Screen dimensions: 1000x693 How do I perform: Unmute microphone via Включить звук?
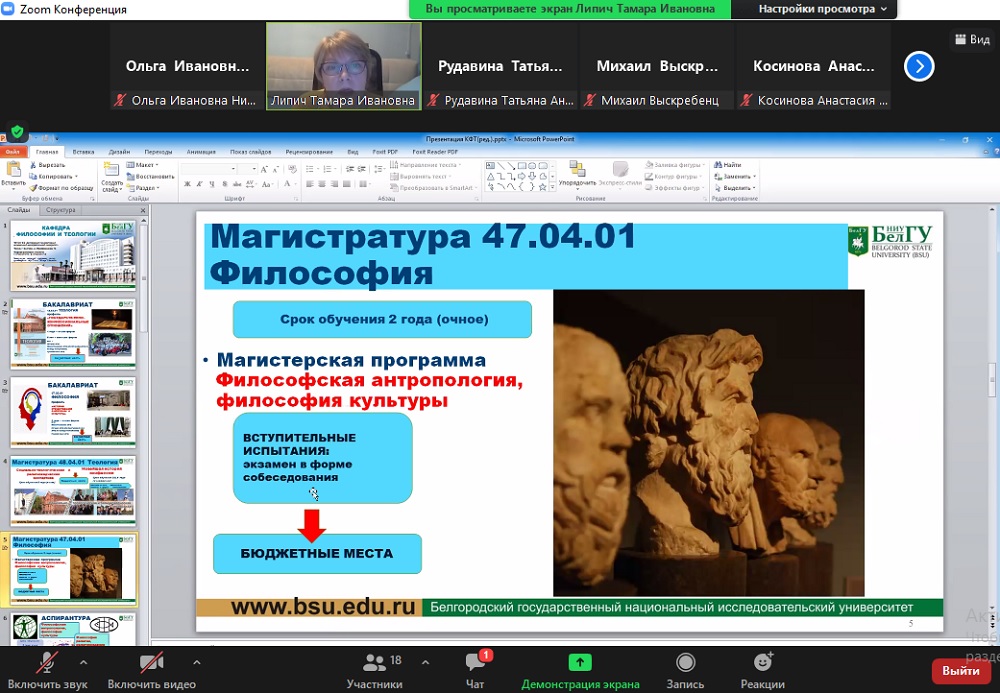coord(45,669)
